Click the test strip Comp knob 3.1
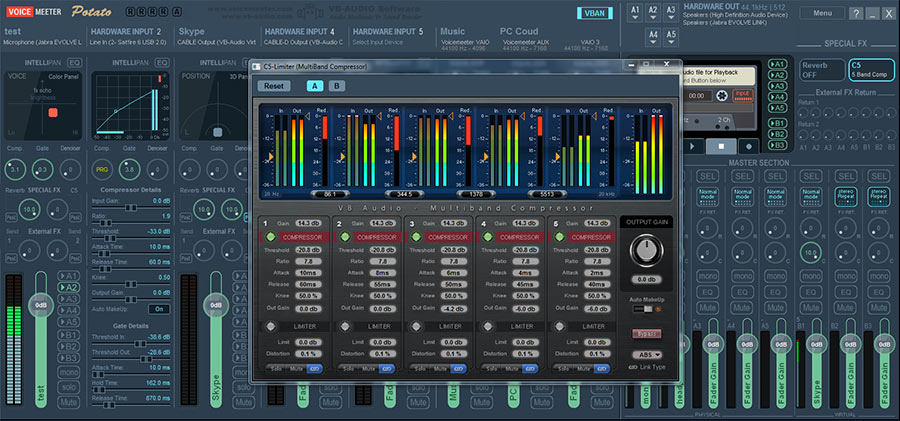 point(15,170)
